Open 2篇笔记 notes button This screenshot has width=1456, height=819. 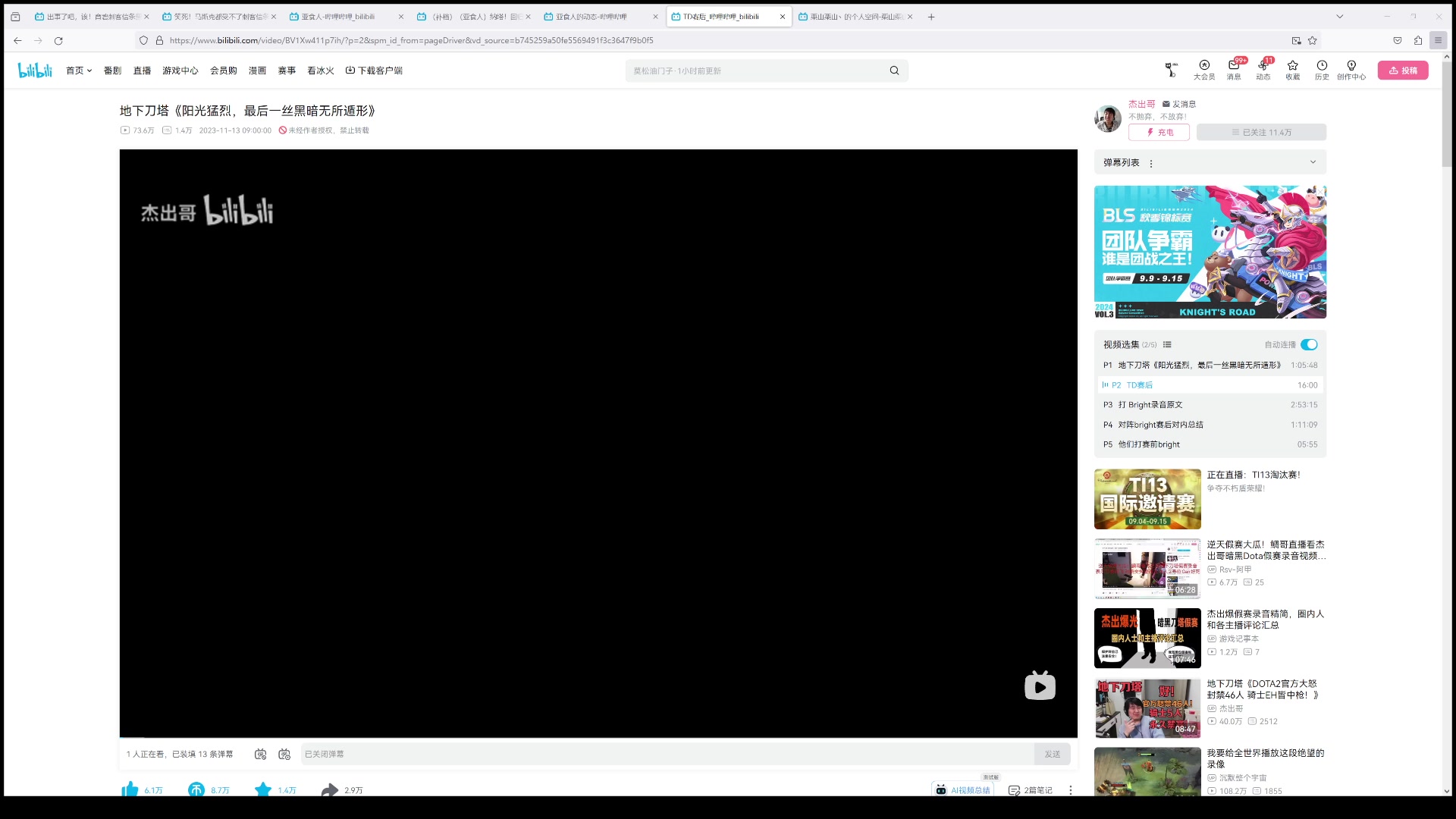coord(1030,790)
